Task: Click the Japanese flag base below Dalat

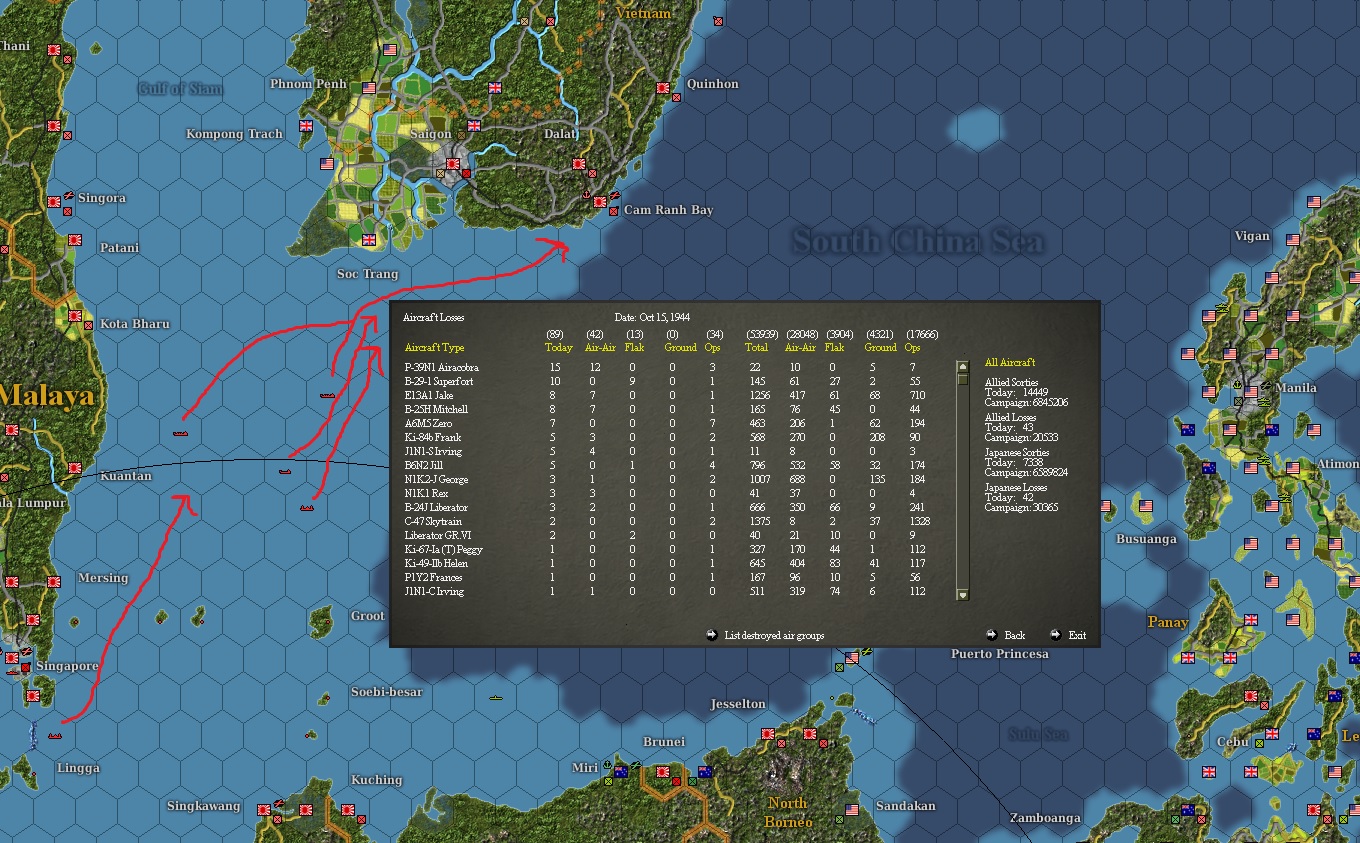Action: [x=577, y=163]
